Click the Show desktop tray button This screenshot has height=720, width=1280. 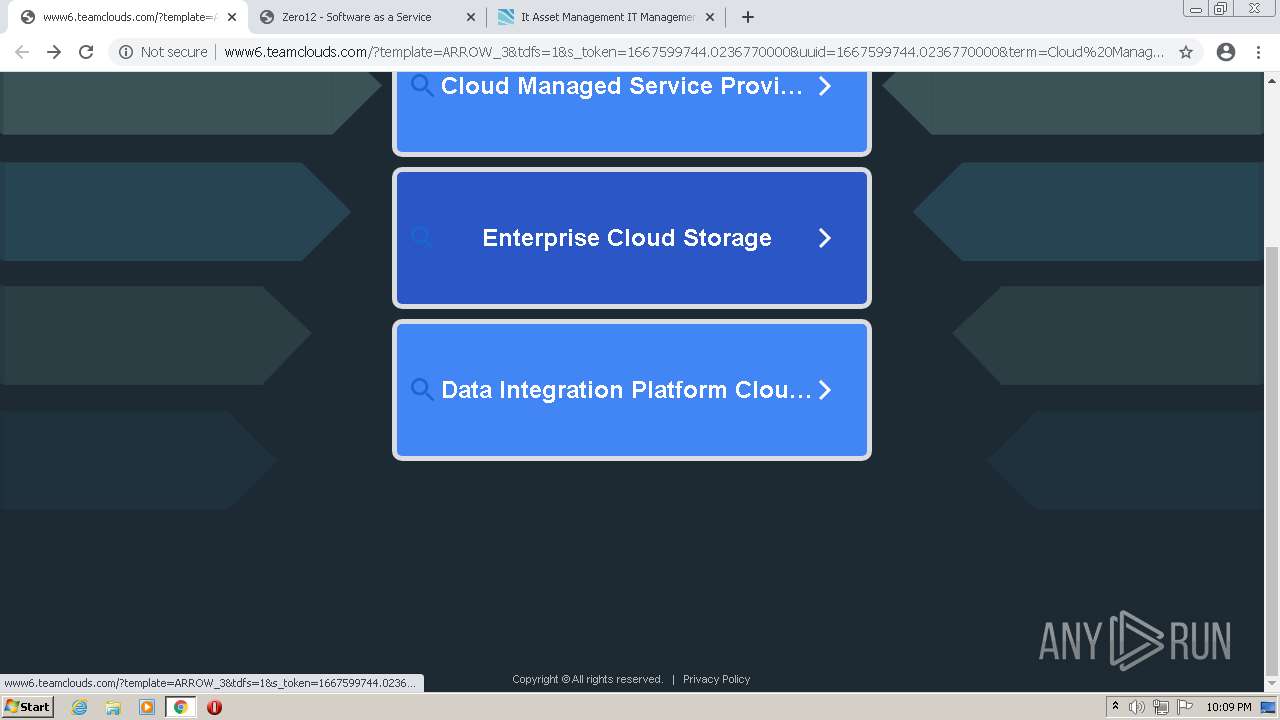coord(1269,707)
